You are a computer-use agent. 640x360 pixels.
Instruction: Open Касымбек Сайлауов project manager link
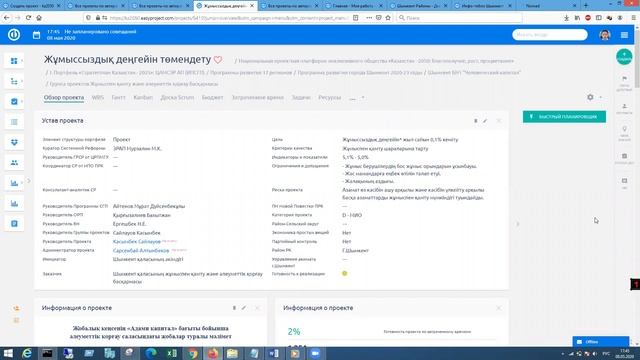[137, 242]
